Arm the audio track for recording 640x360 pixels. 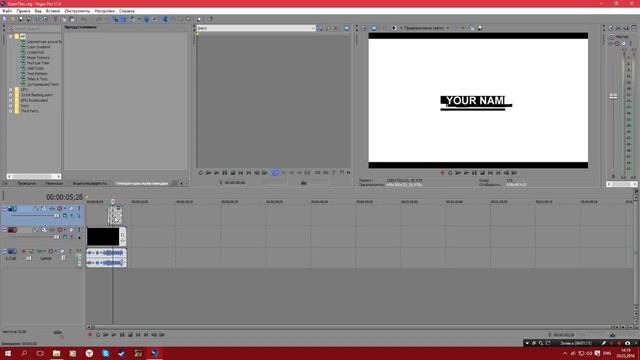[x=24, y=251]
